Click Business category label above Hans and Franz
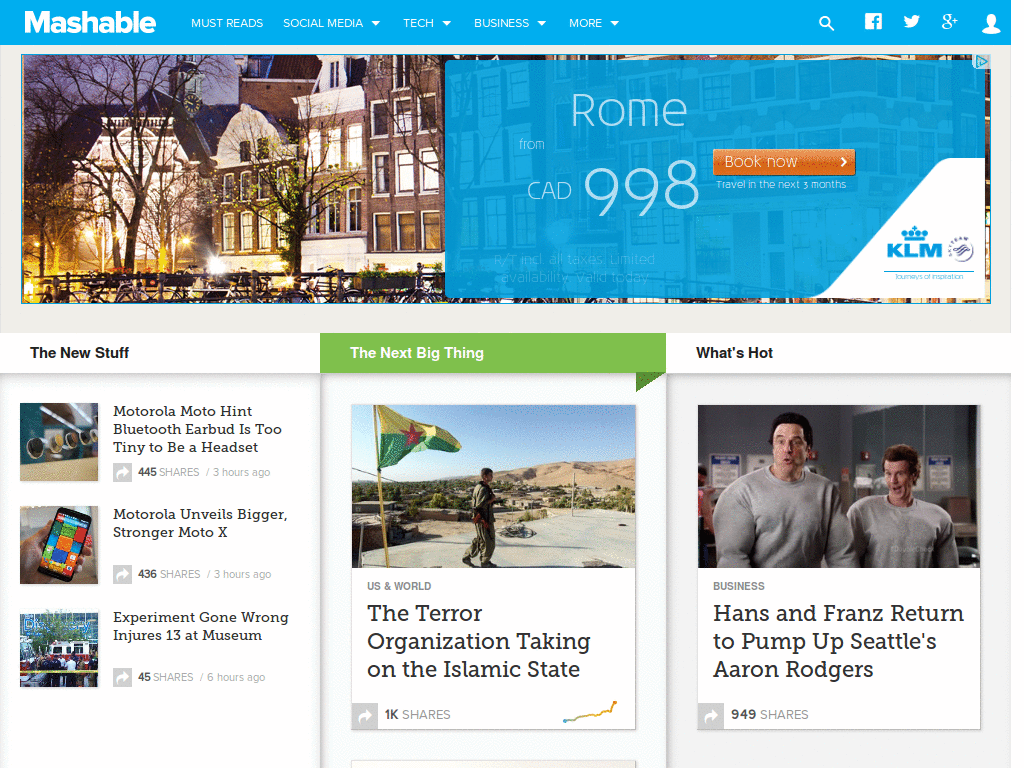 (739, 586)
